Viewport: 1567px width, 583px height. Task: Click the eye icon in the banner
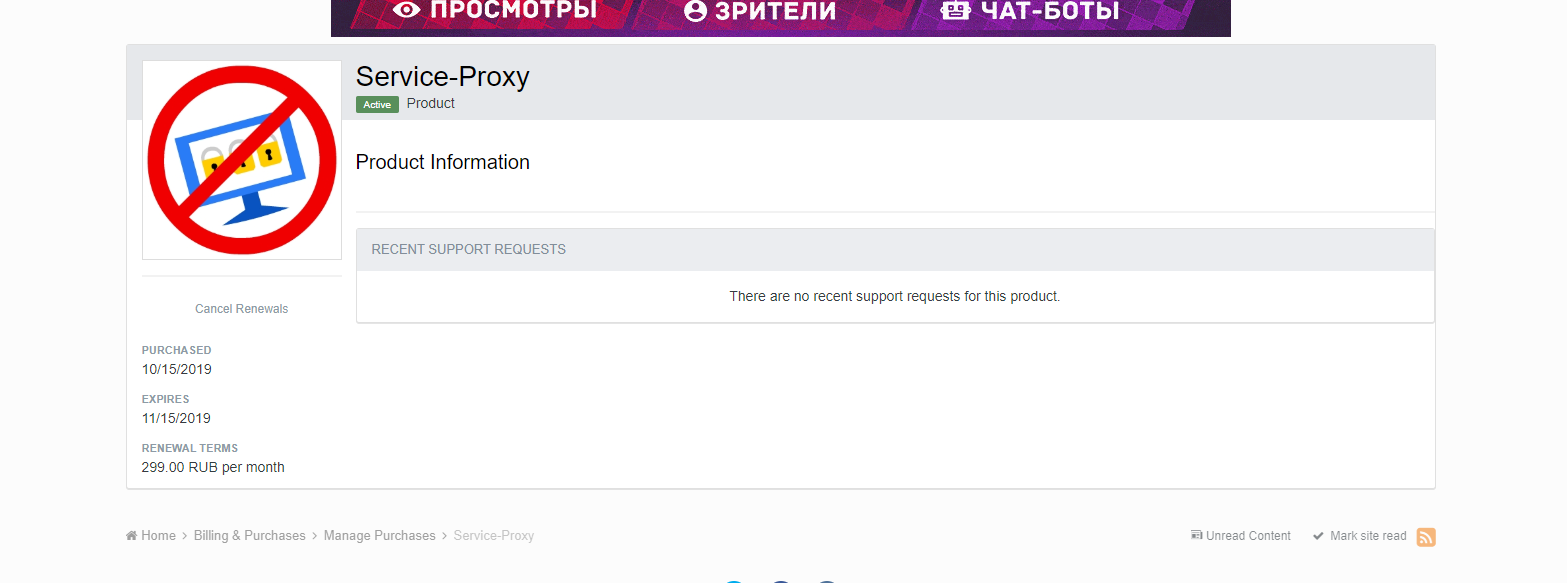pos(407,10)
